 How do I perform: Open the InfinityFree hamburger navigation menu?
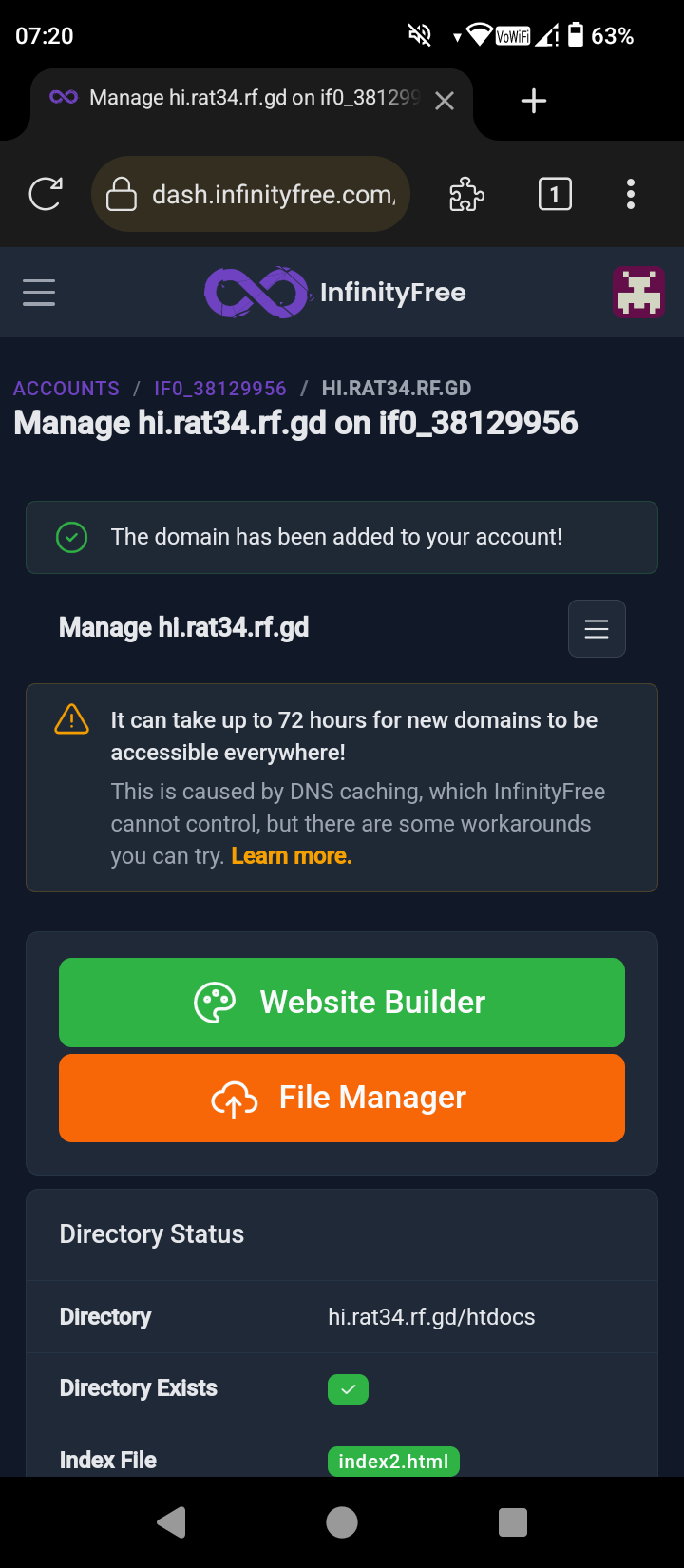[39, 293]
